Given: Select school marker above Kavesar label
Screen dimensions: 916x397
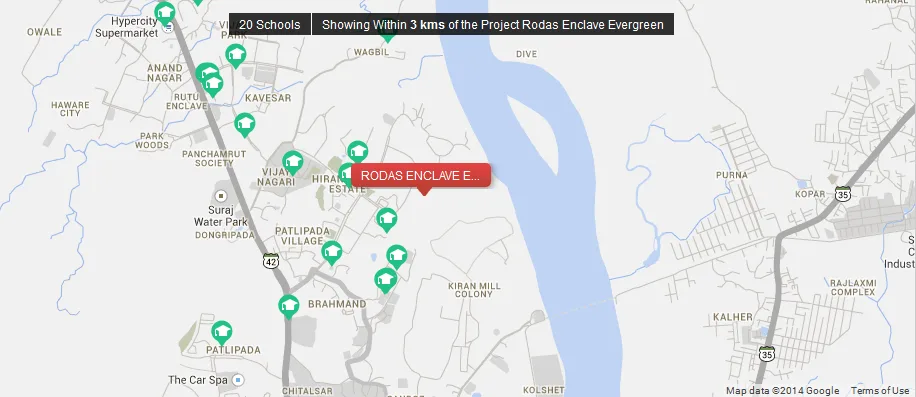Looking at the screenshot, I should (x=235, y=55).
